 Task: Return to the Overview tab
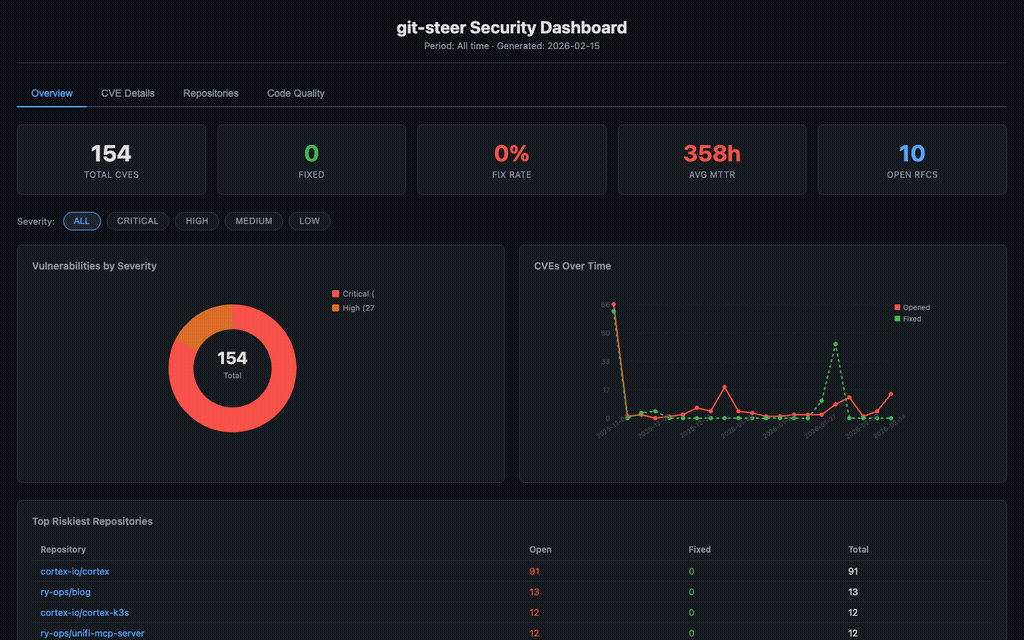[51, 93]
